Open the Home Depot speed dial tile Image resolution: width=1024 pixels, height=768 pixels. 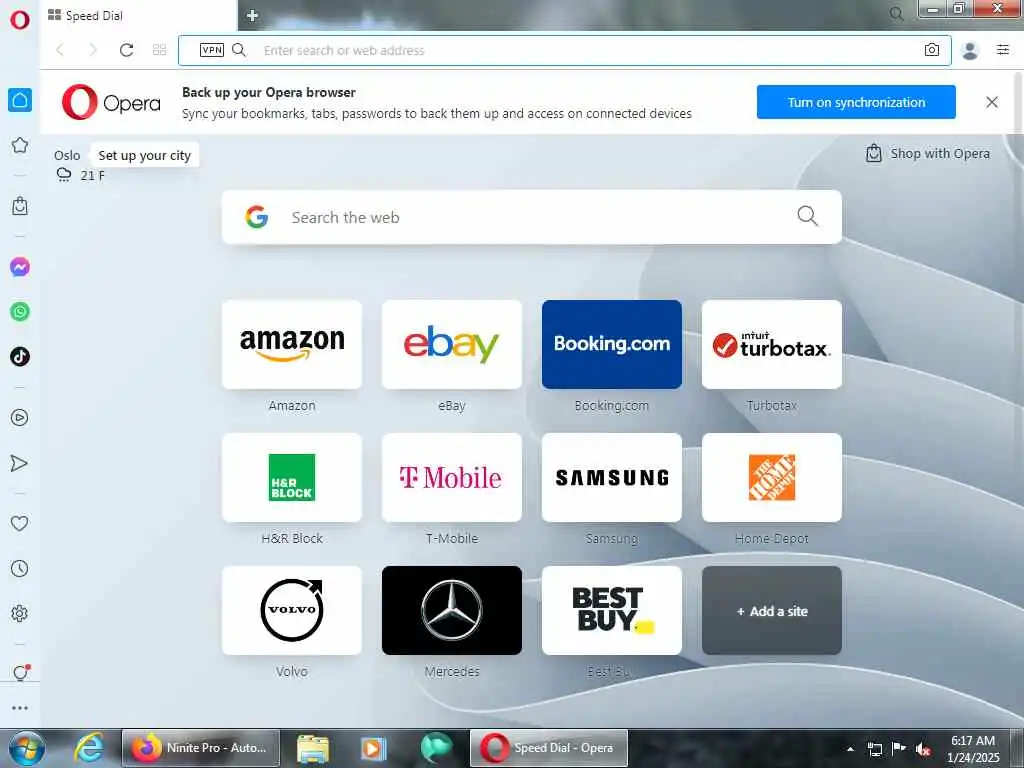click(x=772, y=477)
